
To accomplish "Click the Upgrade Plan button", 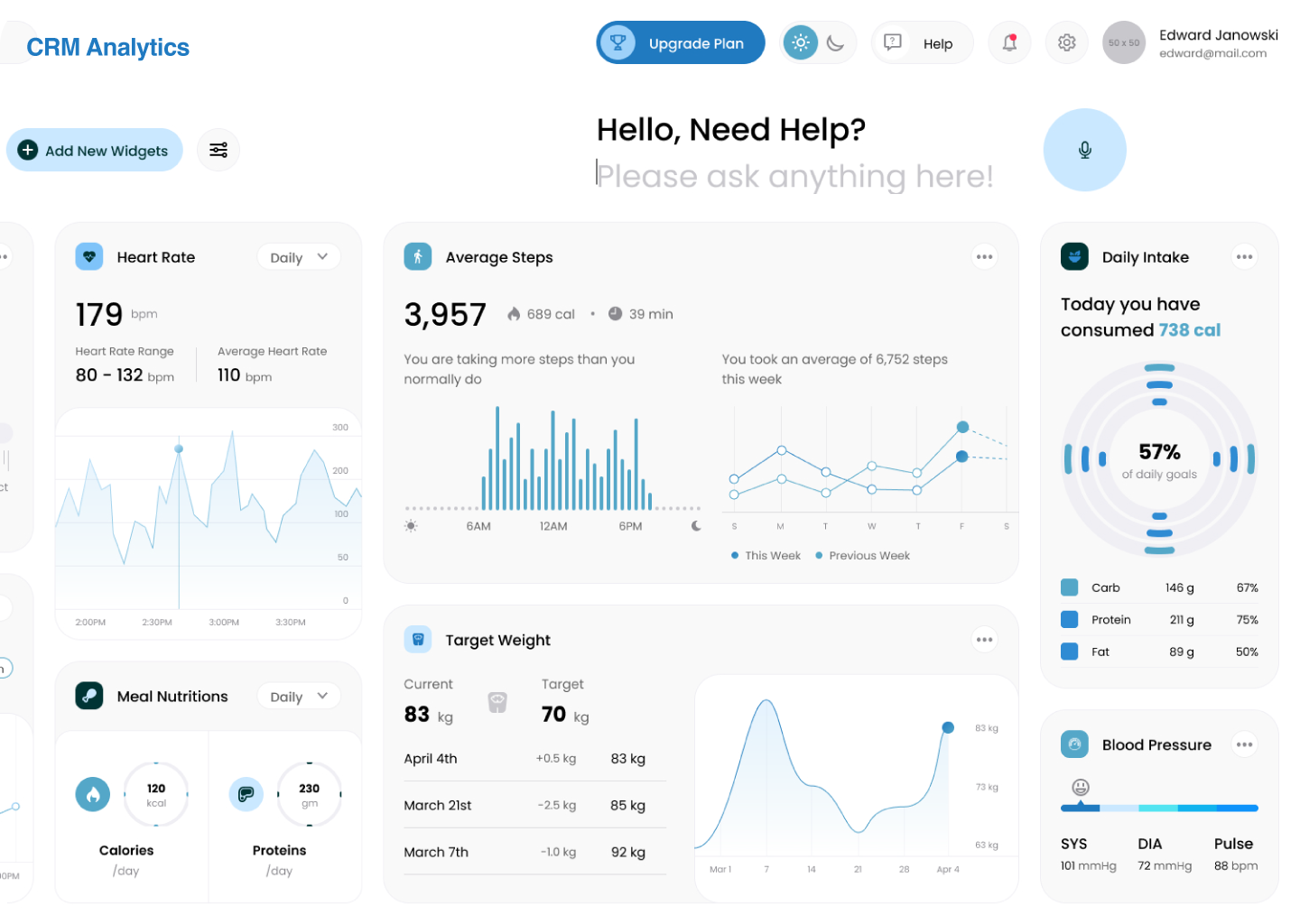I will (x=681, y=43).
